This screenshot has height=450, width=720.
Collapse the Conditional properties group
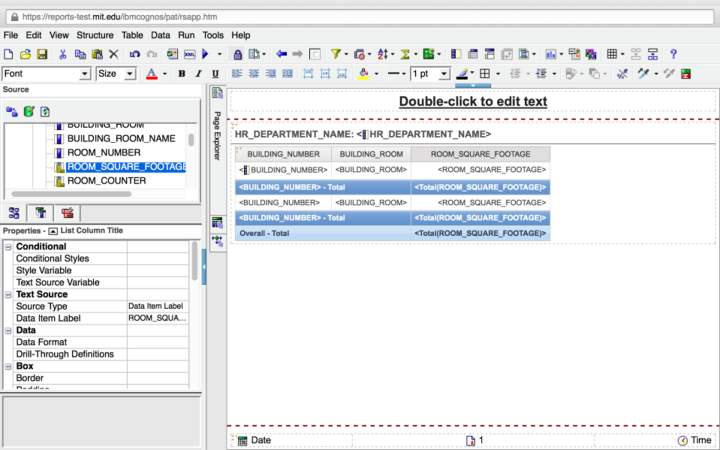coord(8,246)
